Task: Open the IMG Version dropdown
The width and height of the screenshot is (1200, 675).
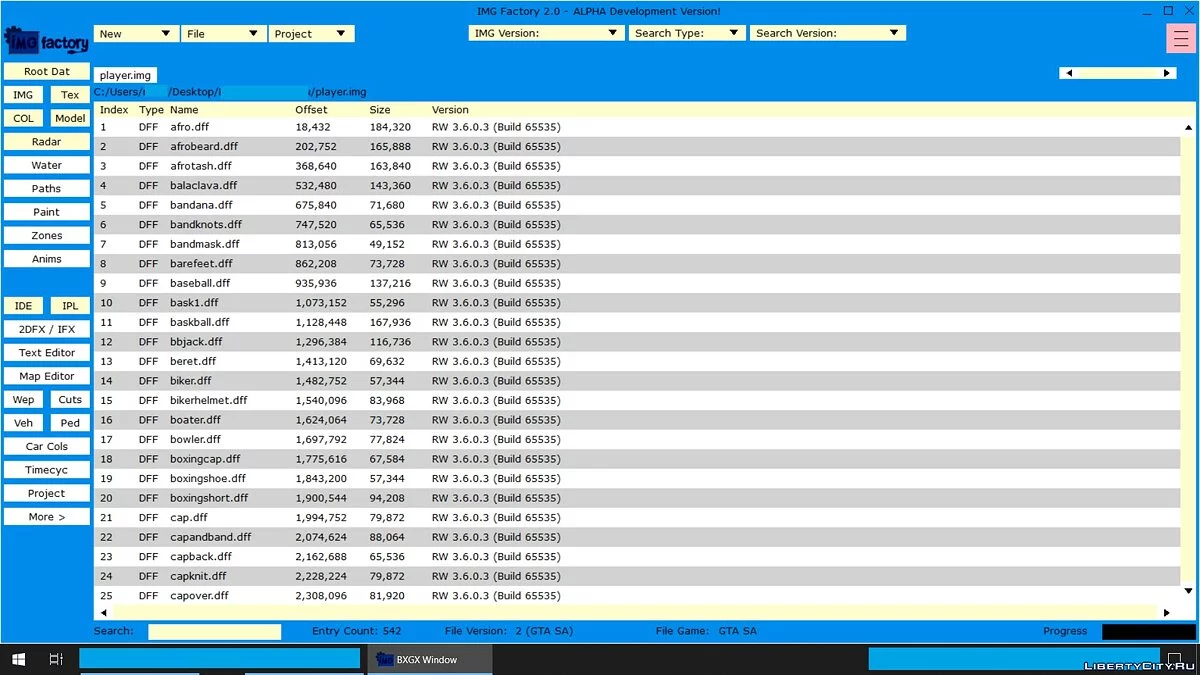Action: click(546, 33)
